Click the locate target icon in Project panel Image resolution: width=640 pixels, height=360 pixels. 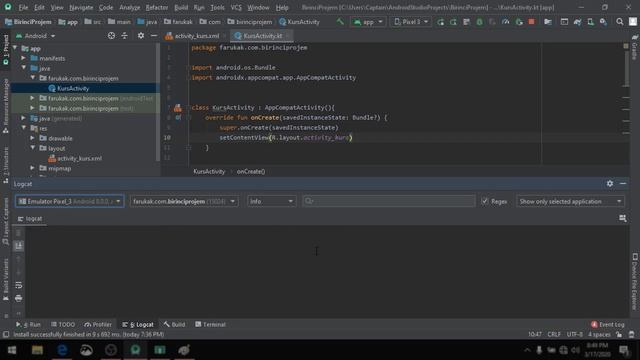111,36
